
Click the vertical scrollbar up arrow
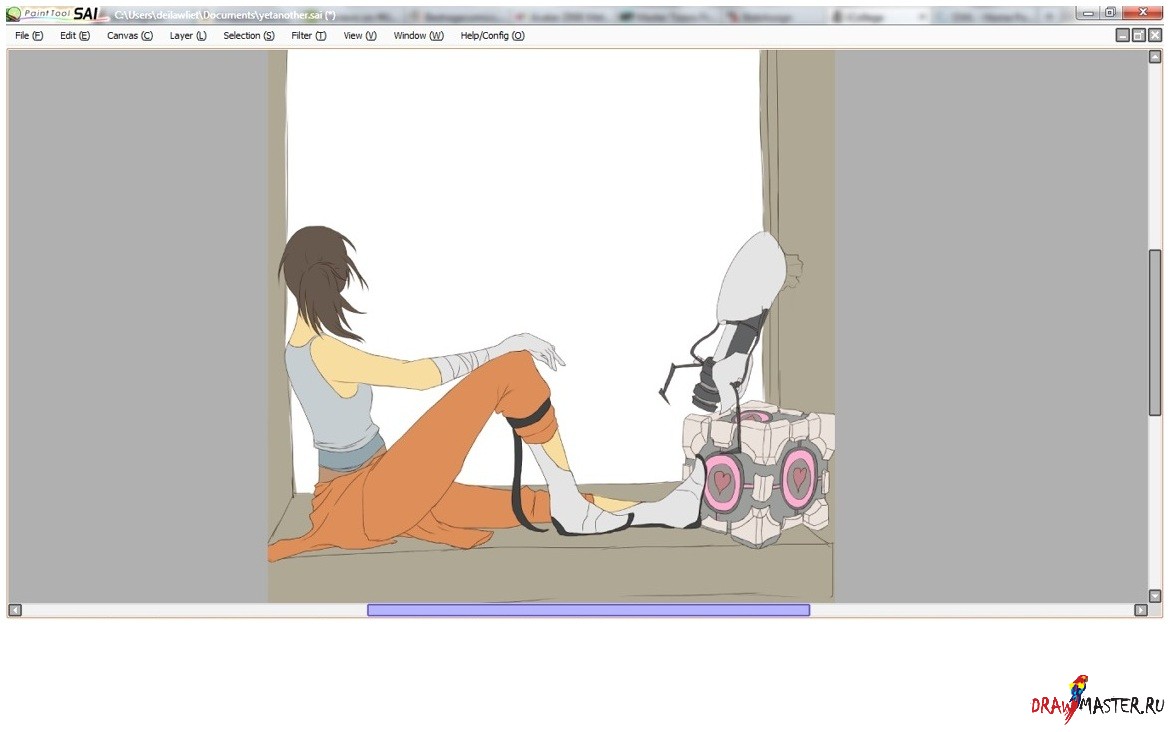[x=1155, y=57]
